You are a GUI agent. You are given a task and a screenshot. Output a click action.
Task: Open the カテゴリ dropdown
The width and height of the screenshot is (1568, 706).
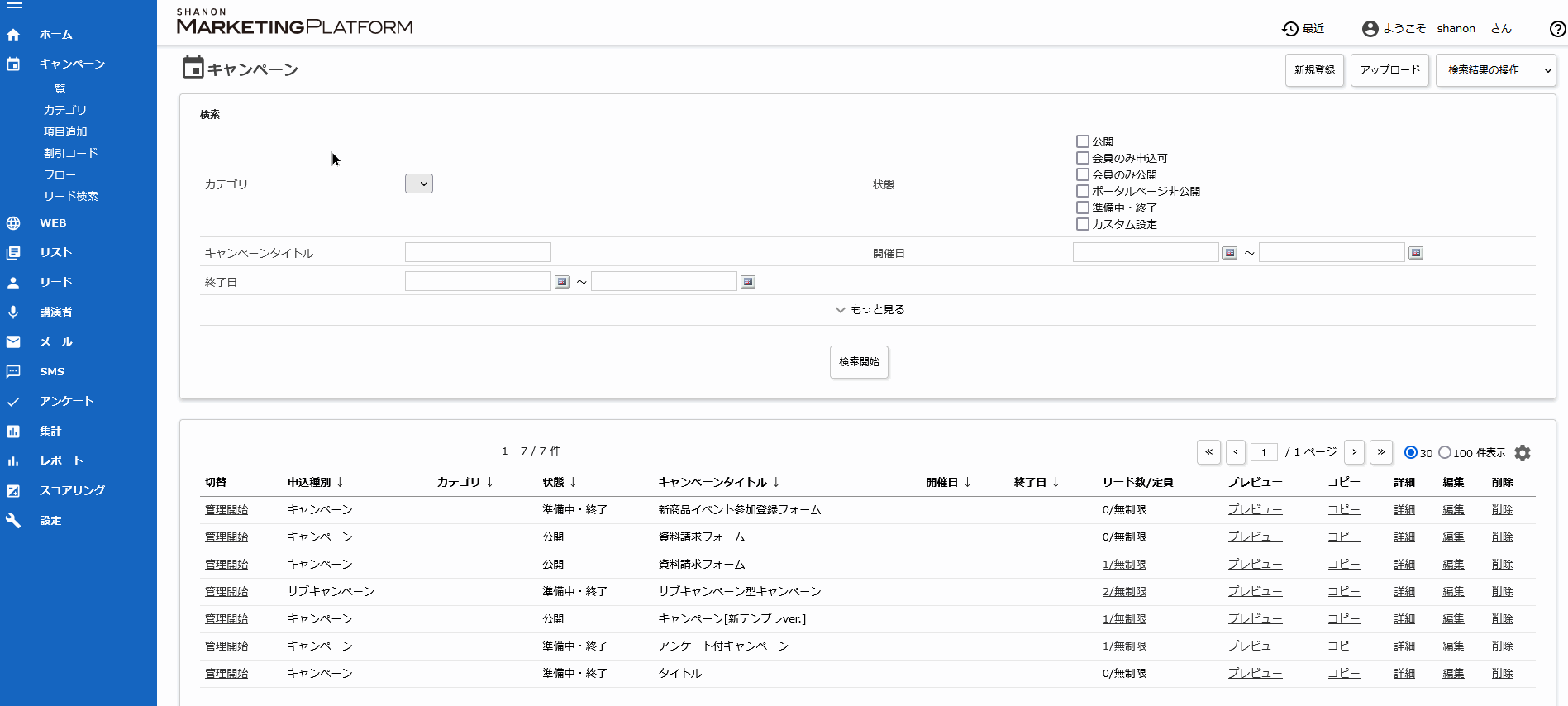point(419,184)
